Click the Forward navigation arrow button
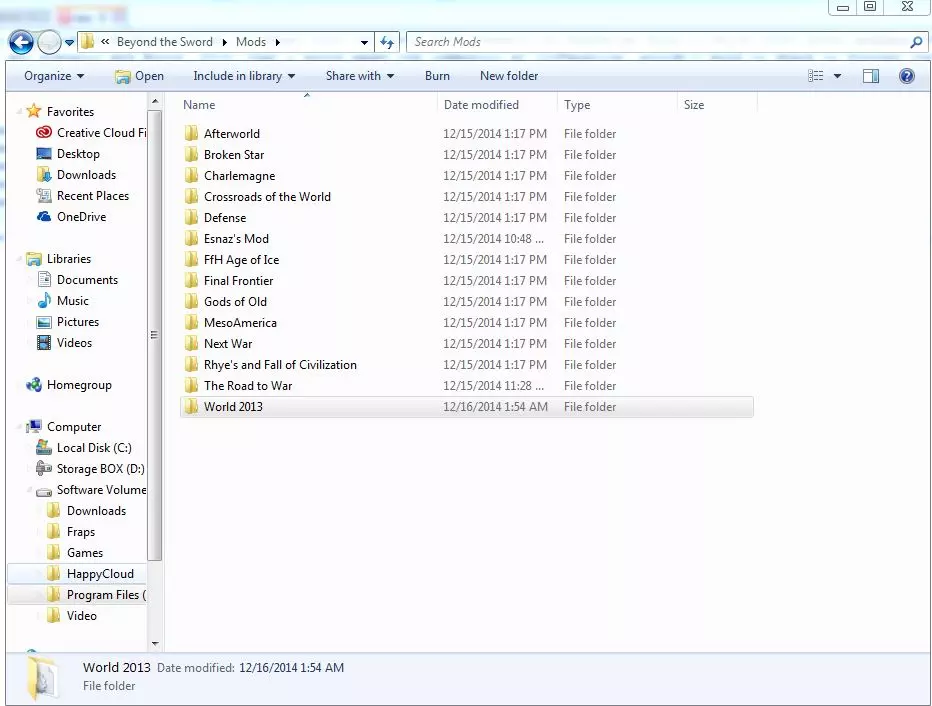This screenshot has width=932, height=706. pyautogui.click(x=49, y=42)
